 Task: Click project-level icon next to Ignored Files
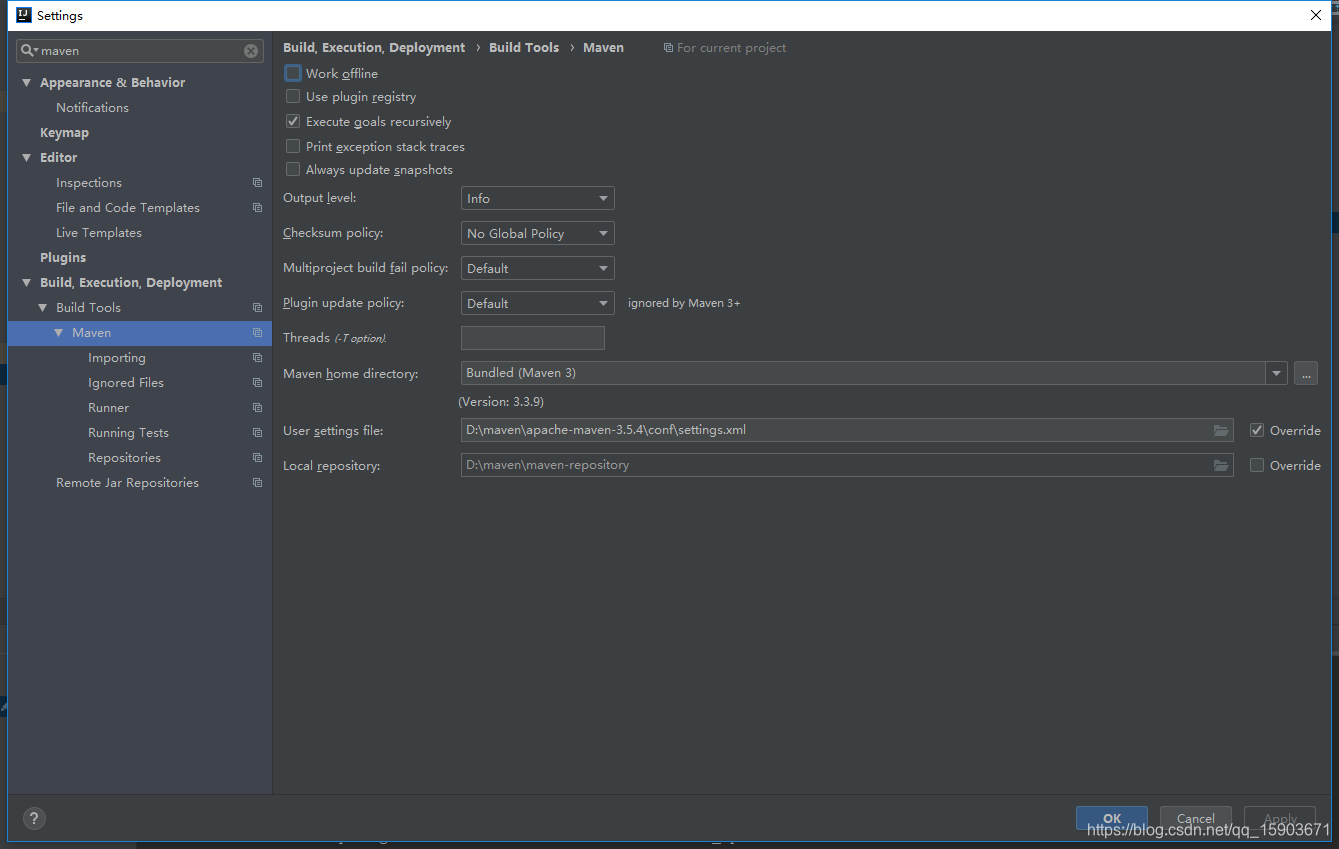[257, 383]
